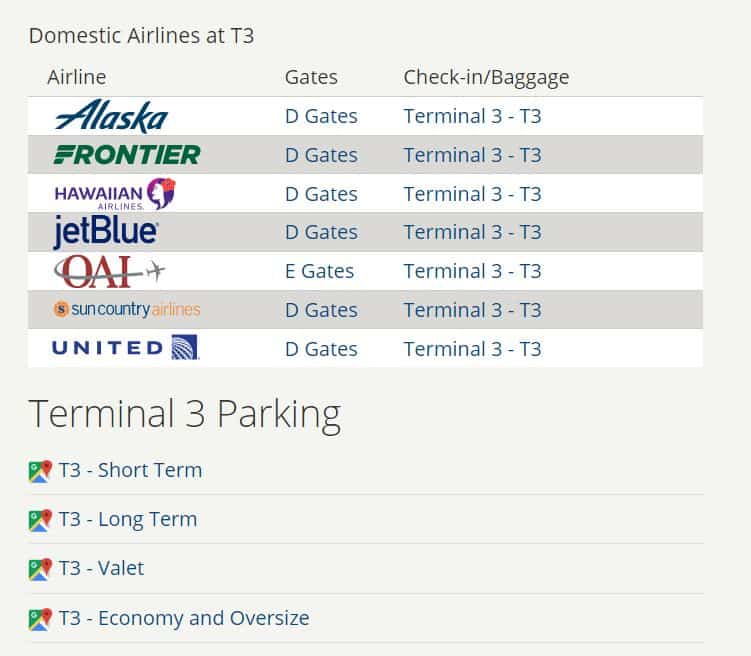The image size is (751, 656).
Task: Open the jetBlue logo
Action: (x=105, y=232)
